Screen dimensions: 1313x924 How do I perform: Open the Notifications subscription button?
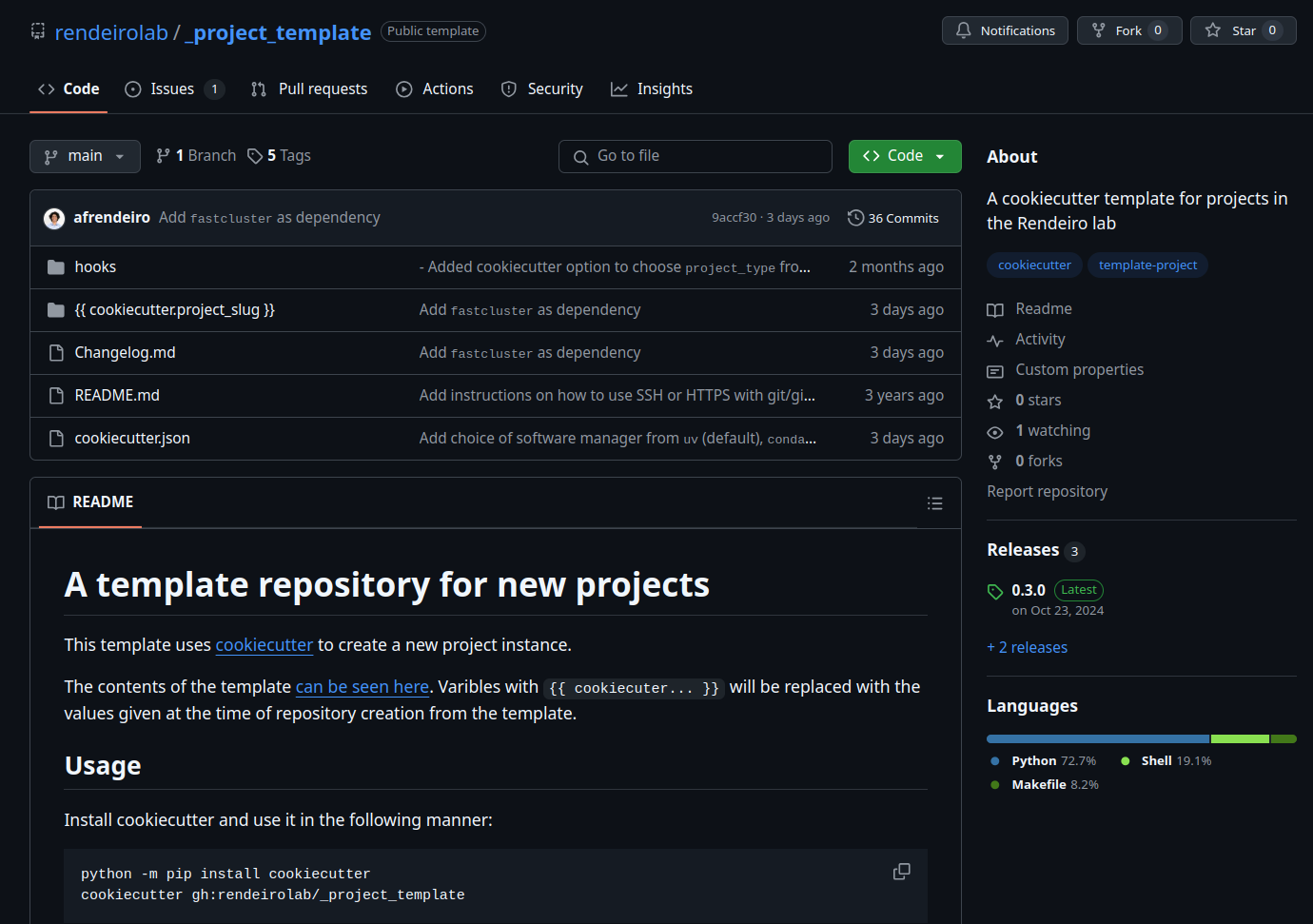(x=1005, y=30)
